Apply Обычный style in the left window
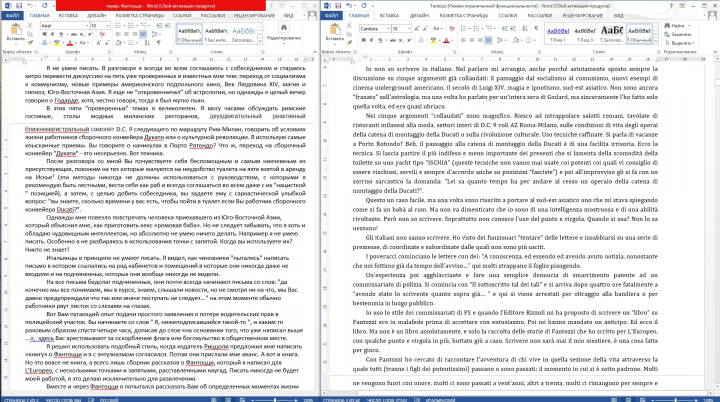 (x=189, y=34)
